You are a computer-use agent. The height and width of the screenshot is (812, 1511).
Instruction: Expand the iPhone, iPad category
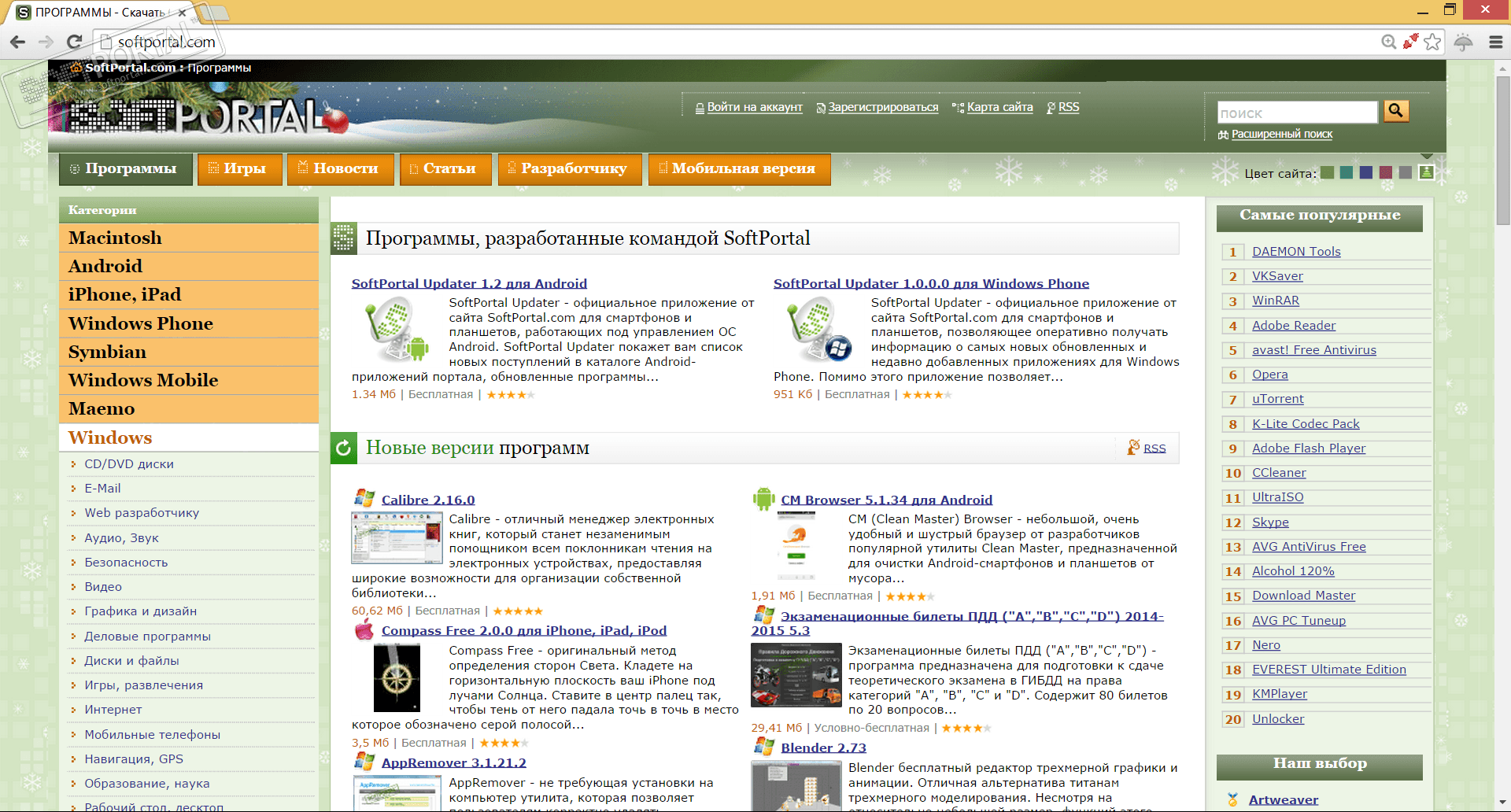189,294
